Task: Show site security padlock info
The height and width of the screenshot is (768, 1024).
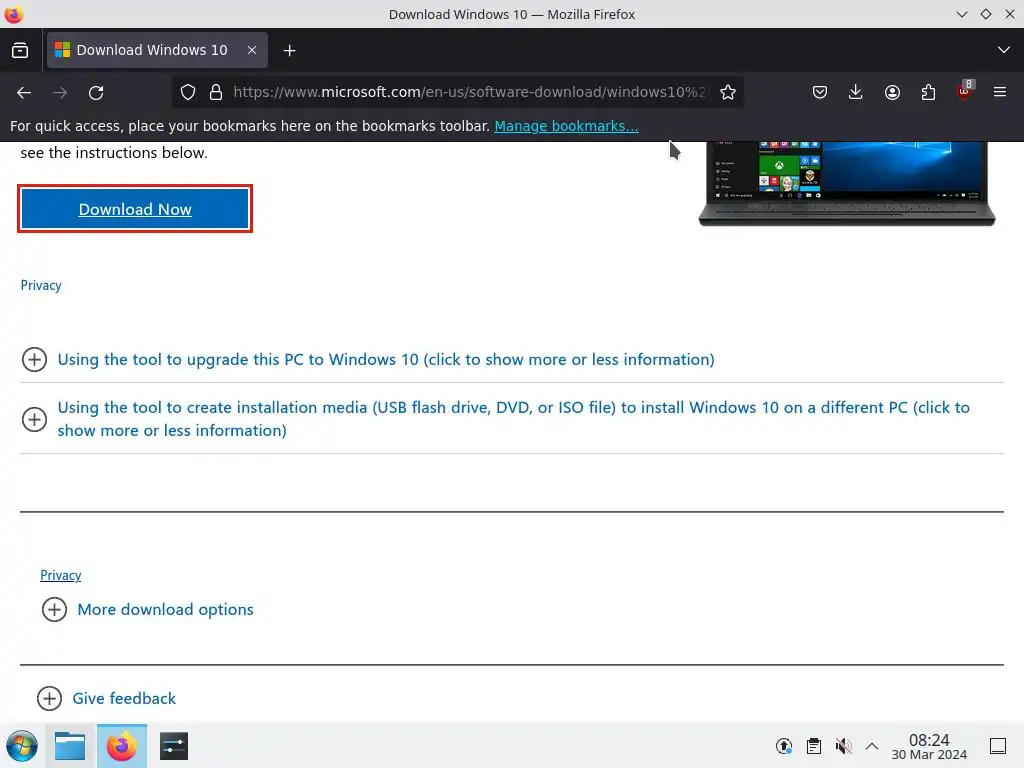Action: pyautogui.click(x=216, y=93)
